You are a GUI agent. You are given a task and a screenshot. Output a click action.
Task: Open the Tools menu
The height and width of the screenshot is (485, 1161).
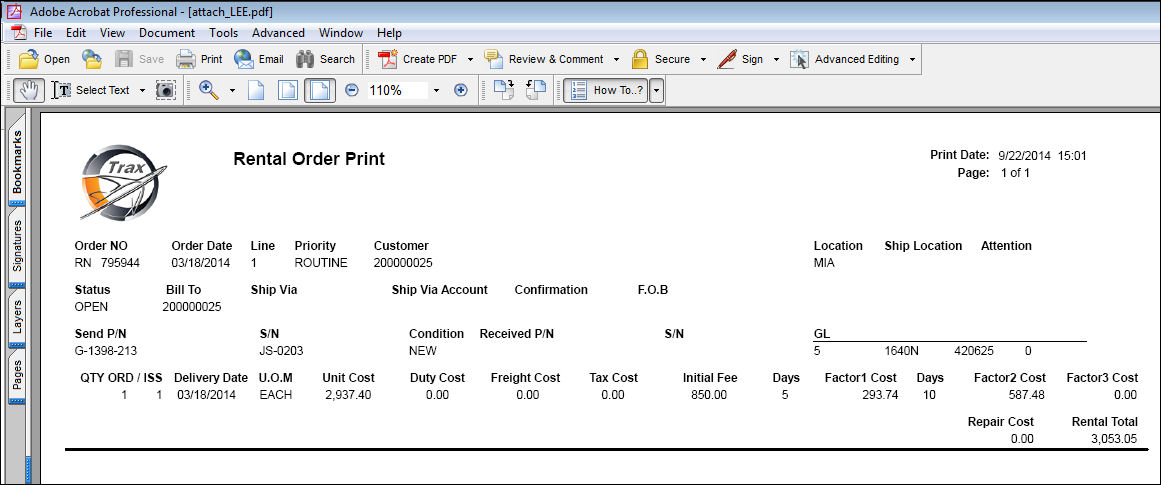click(224, 33)
